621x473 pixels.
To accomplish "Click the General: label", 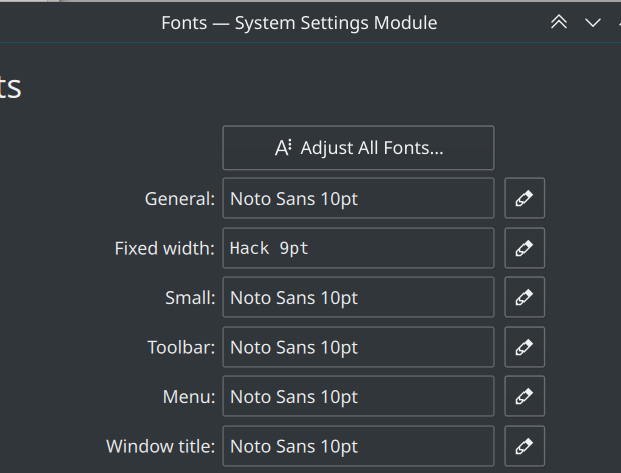I will click(180, 198).
